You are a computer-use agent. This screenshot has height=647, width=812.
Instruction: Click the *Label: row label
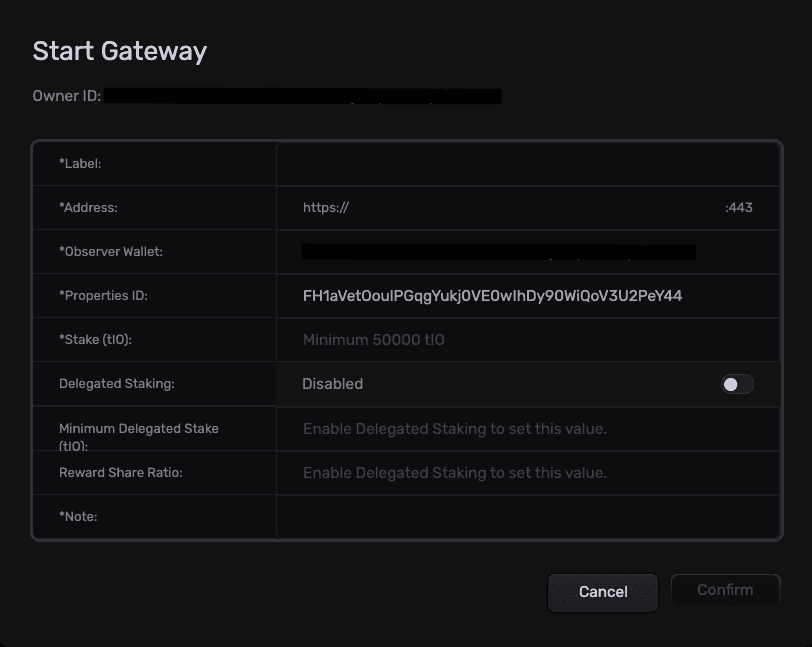[x=80, y=163]
